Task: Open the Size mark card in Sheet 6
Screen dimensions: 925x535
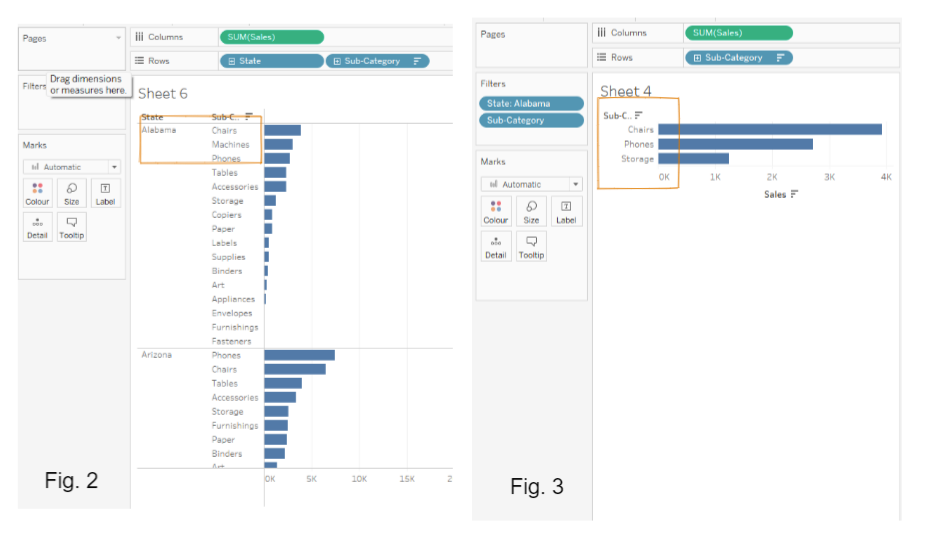Action: tap(71, 193)
